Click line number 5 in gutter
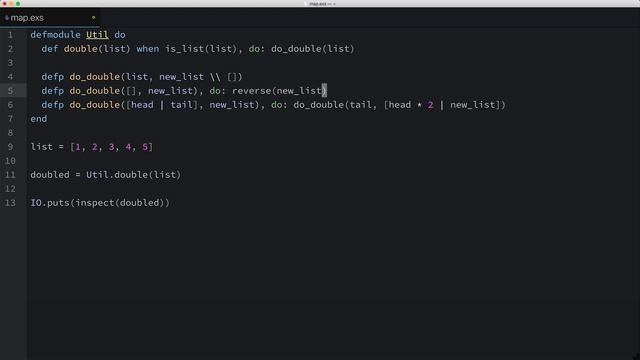 [10, 91]
